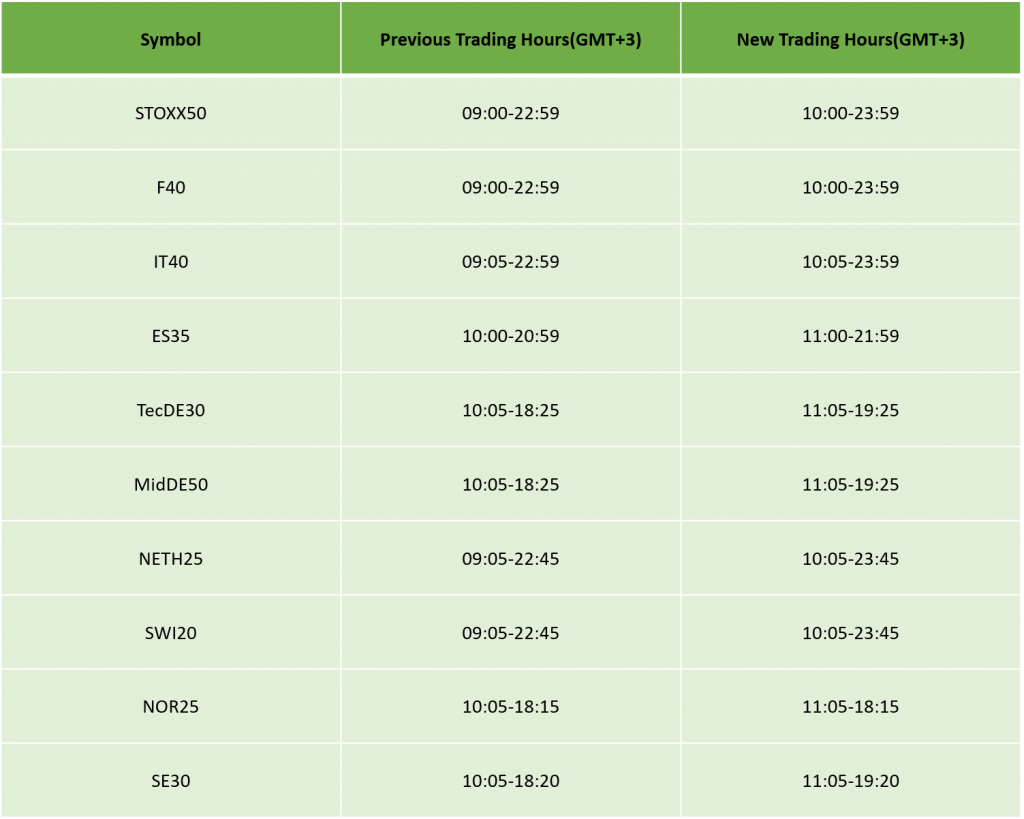Click the New Trading Hours(GMT+3) header

pos(850,40)
